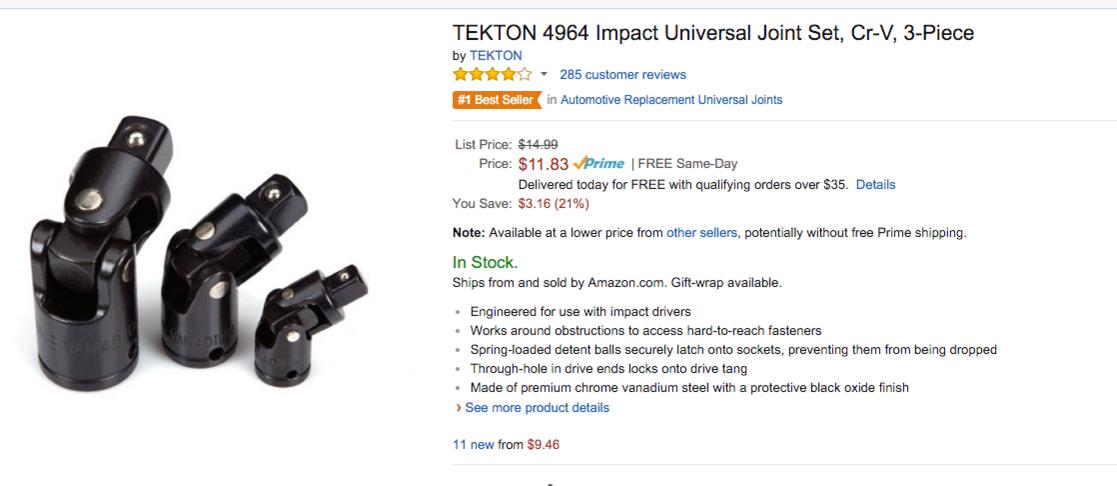Image resolution: width=1117 pixels, height=486 pixels.
Task: Expand See more product details
Action: coord(537,408)
